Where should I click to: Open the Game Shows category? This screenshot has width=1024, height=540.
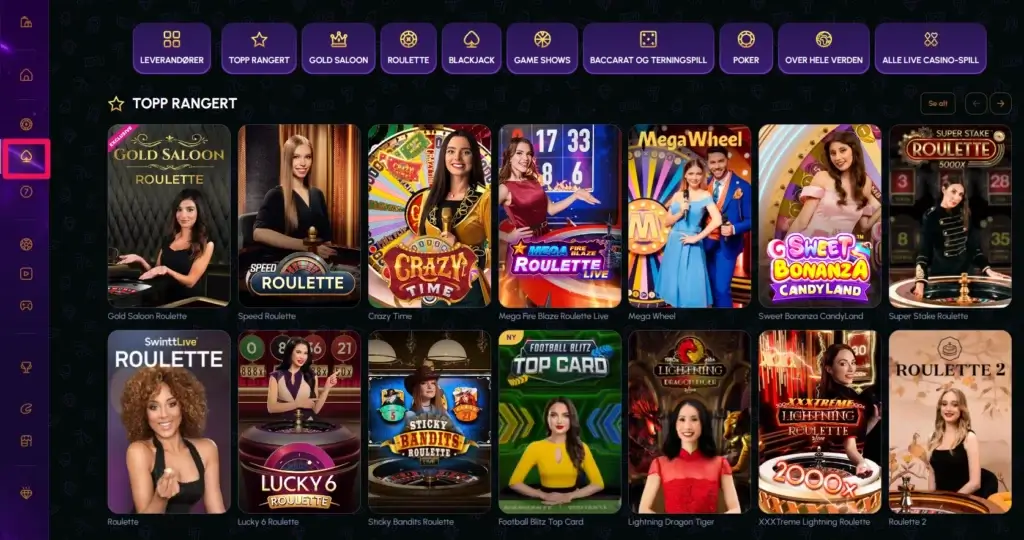[542, 48]
